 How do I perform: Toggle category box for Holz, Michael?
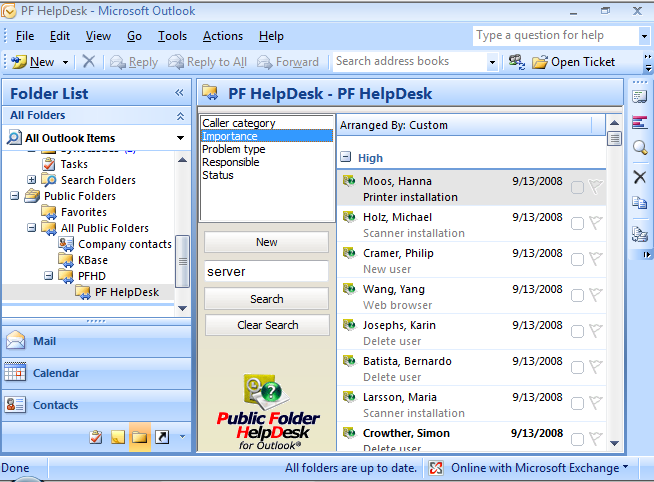[577, 223]
